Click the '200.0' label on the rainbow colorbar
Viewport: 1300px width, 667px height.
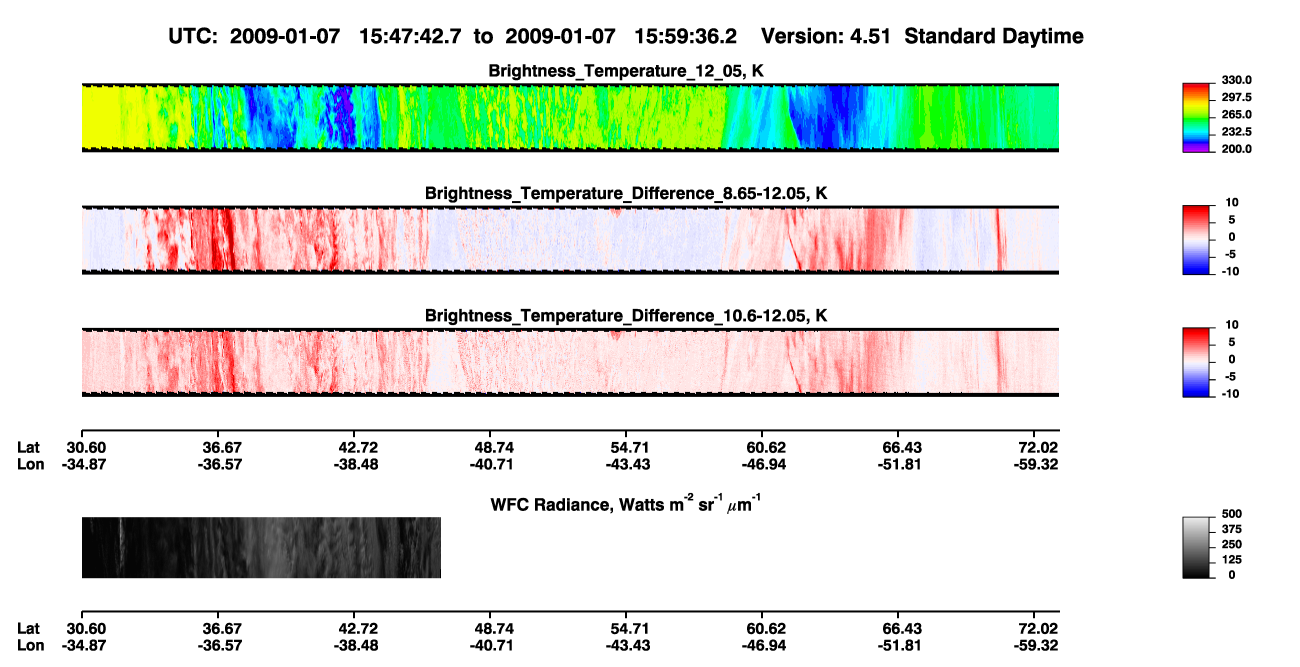[x=1237, y=149]
